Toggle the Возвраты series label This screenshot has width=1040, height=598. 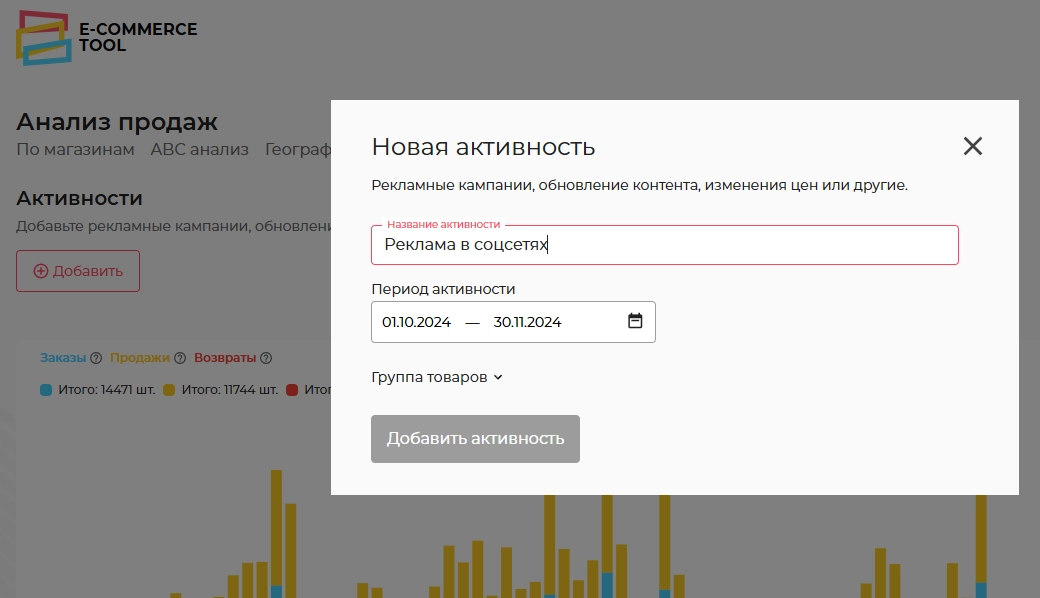225,358
